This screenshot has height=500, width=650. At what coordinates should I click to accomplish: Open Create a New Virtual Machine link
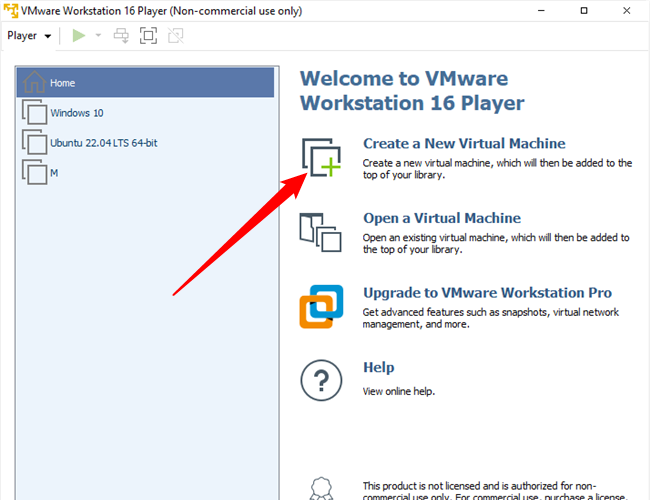click(464, 143)
